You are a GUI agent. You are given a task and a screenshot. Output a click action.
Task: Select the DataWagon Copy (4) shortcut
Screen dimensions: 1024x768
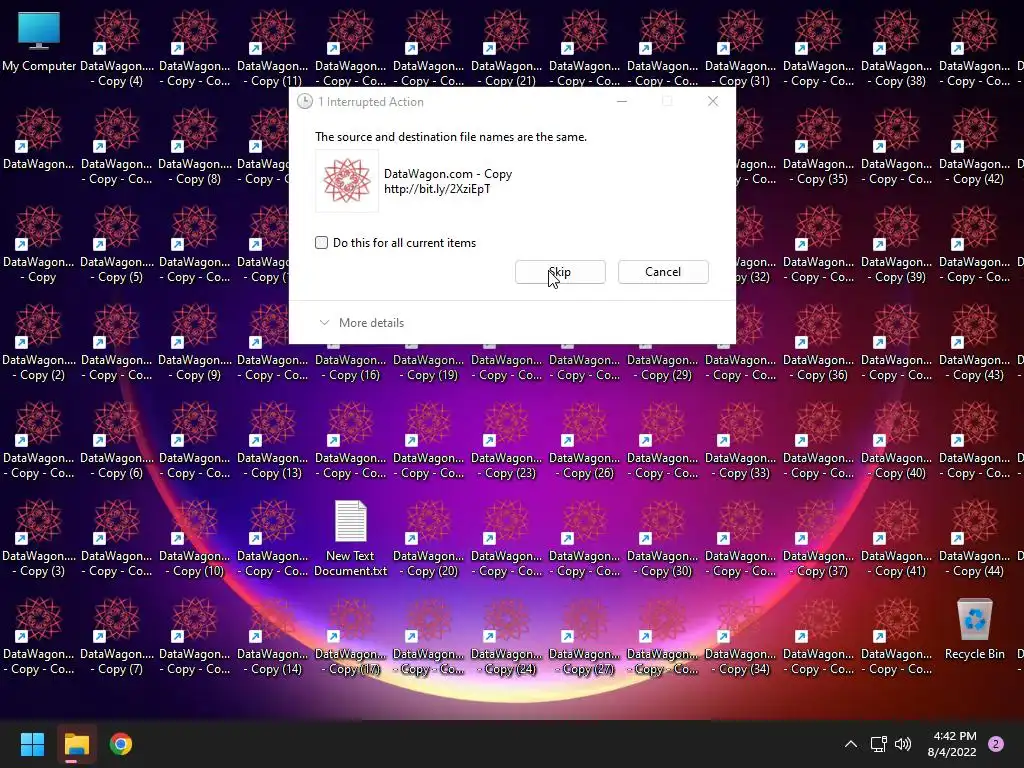click(117, 49)
